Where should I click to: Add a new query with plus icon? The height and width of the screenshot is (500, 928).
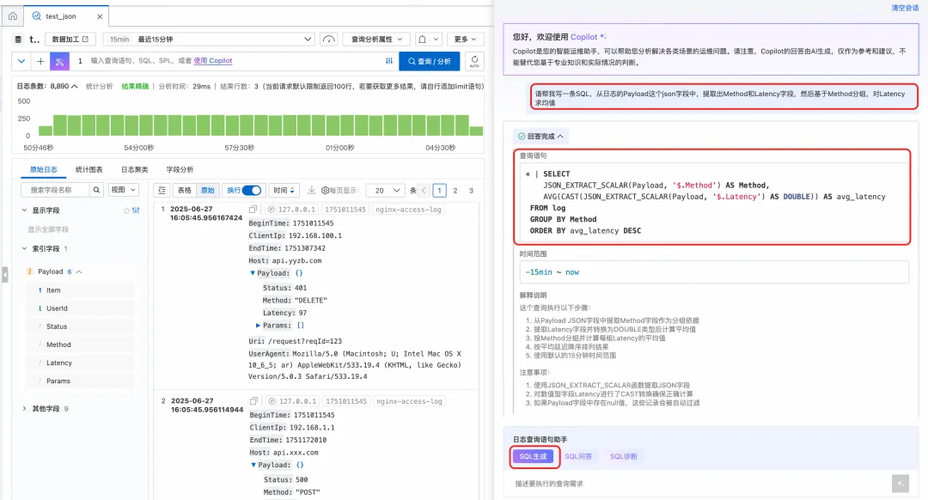pos(40,61)
